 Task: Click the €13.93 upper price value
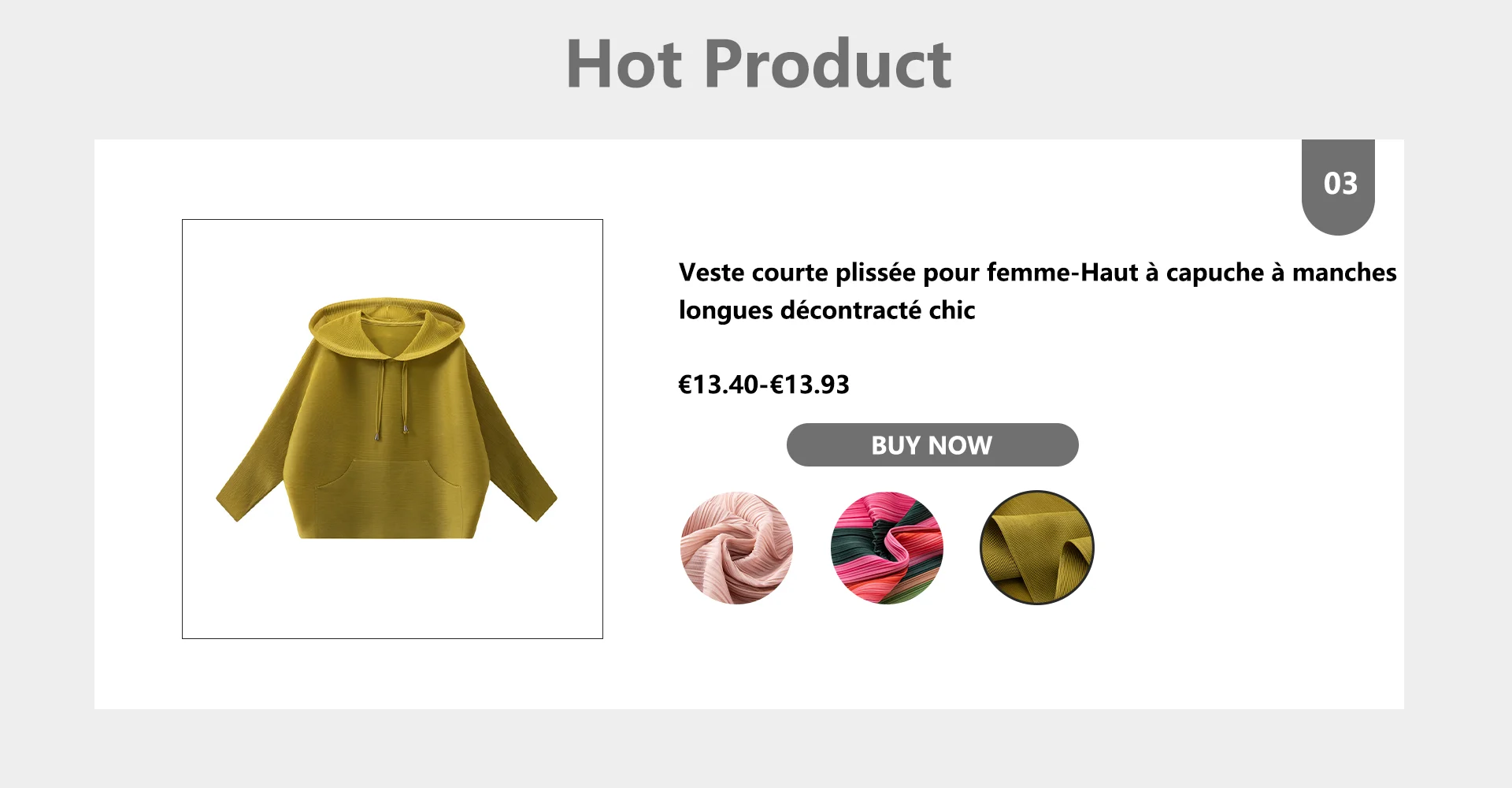pyautogui.click(x=810, y=385)
